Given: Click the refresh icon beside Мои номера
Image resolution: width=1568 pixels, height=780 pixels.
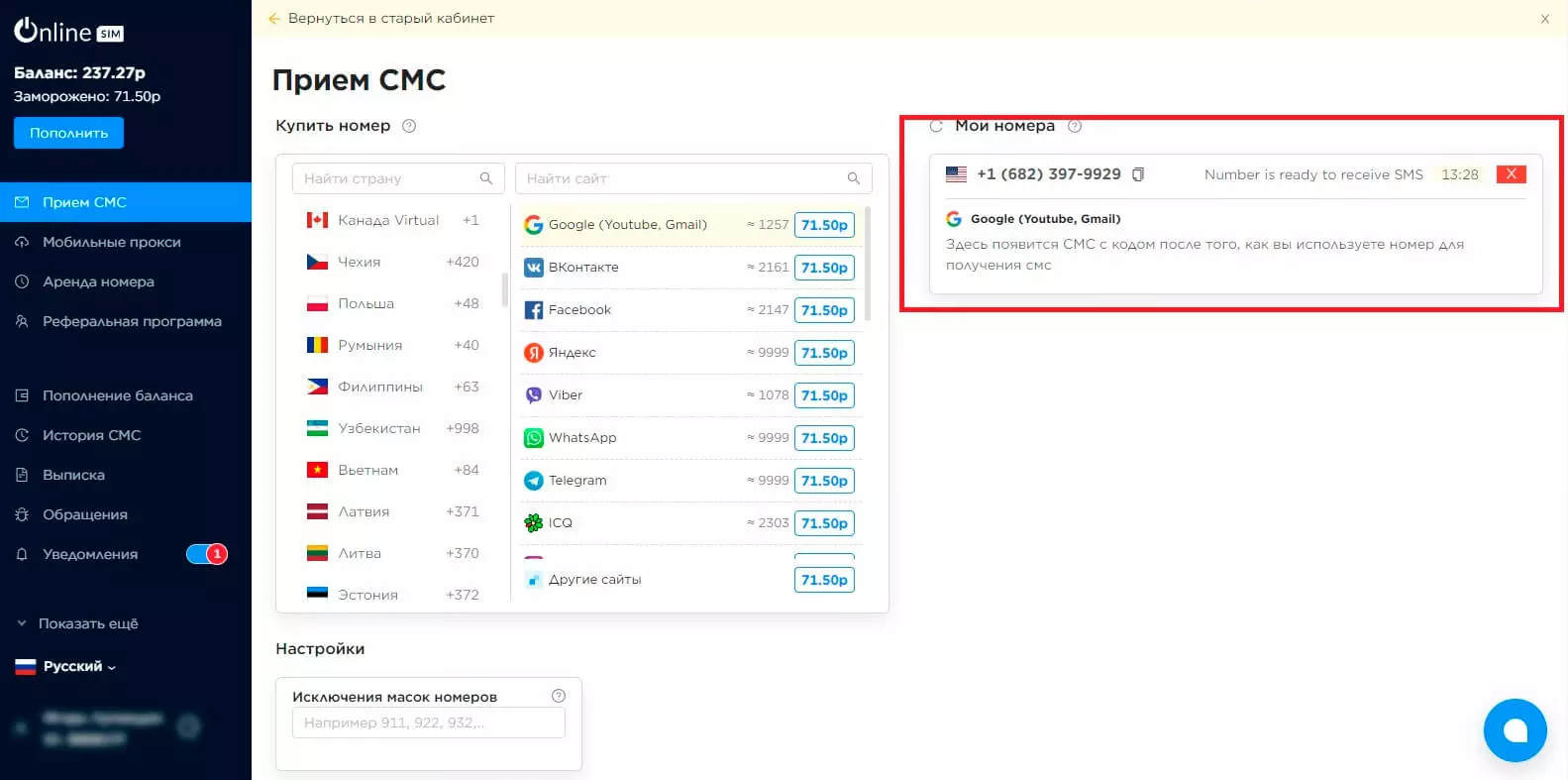Looking at the screenshot, I should pyautogui.click(x=935, y=126).
